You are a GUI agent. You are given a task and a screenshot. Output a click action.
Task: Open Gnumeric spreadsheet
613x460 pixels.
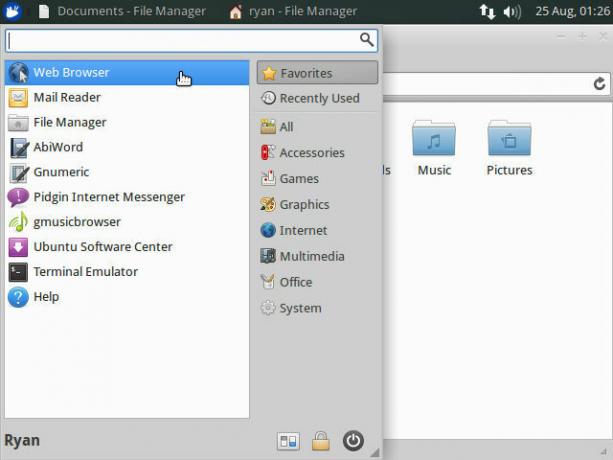click(127, 172)
